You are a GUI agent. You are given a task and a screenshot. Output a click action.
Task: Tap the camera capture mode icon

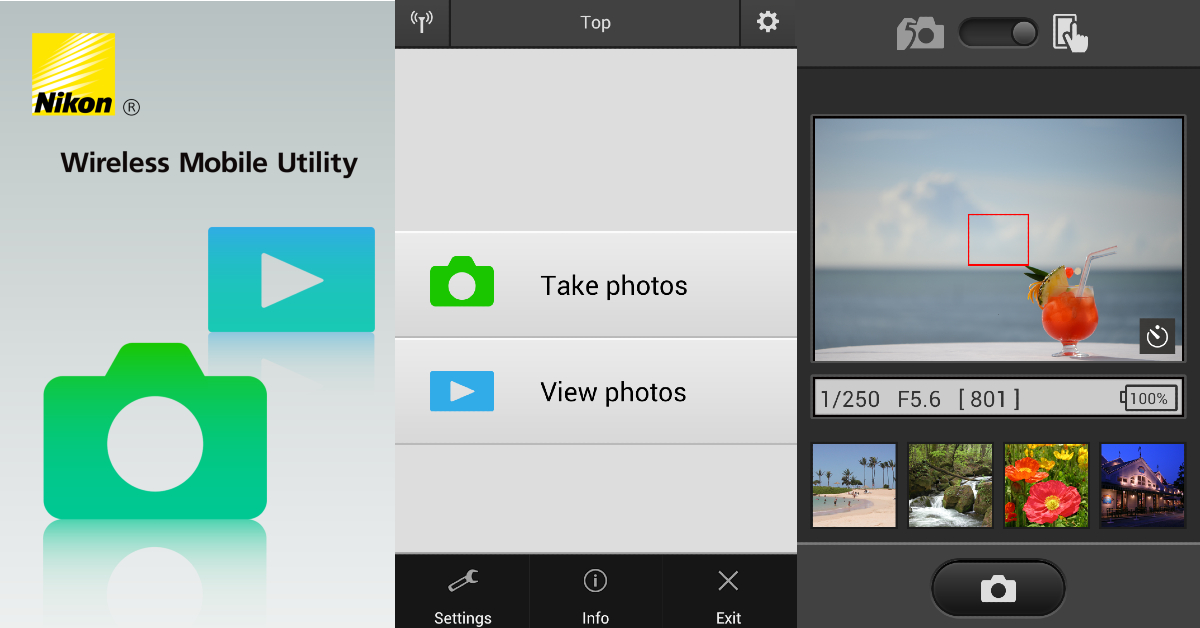click(920, 34)
